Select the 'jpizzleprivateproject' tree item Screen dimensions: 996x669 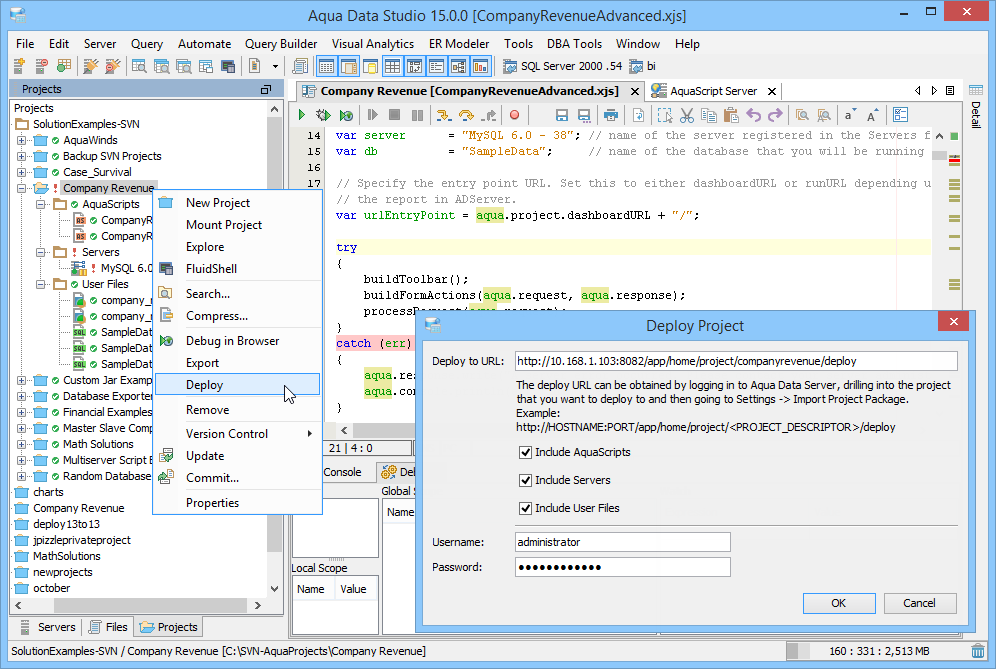pyautogui.click(x=82, y=541)
